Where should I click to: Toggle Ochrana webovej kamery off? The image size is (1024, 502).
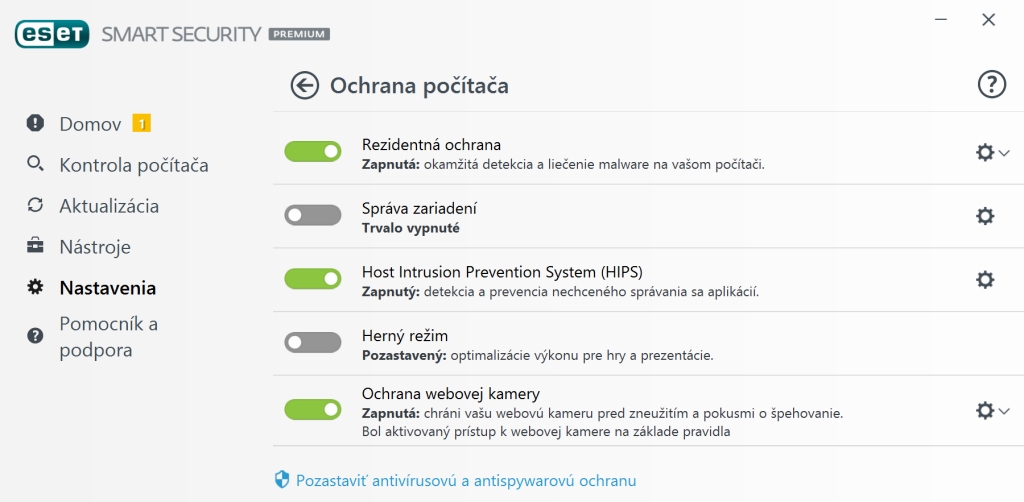(x=313, y=409)
